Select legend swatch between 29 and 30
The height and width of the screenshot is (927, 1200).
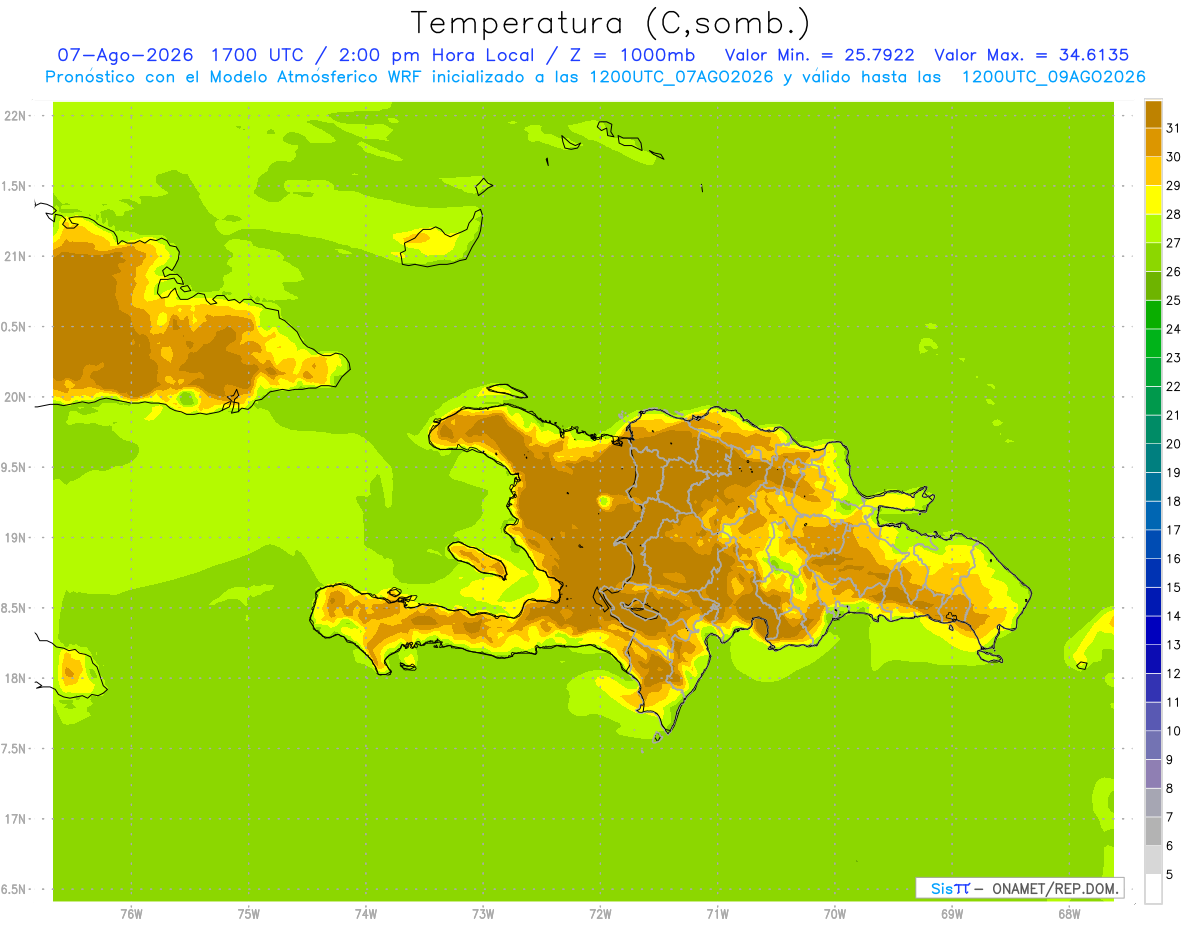(x=1153, y=171)
